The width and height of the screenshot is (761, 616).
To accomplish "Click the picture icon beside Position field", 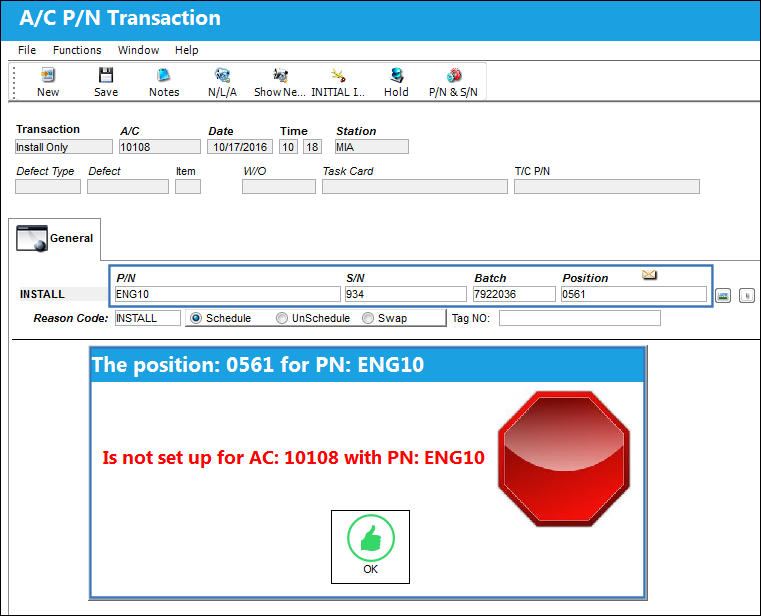I will [723, 295].
